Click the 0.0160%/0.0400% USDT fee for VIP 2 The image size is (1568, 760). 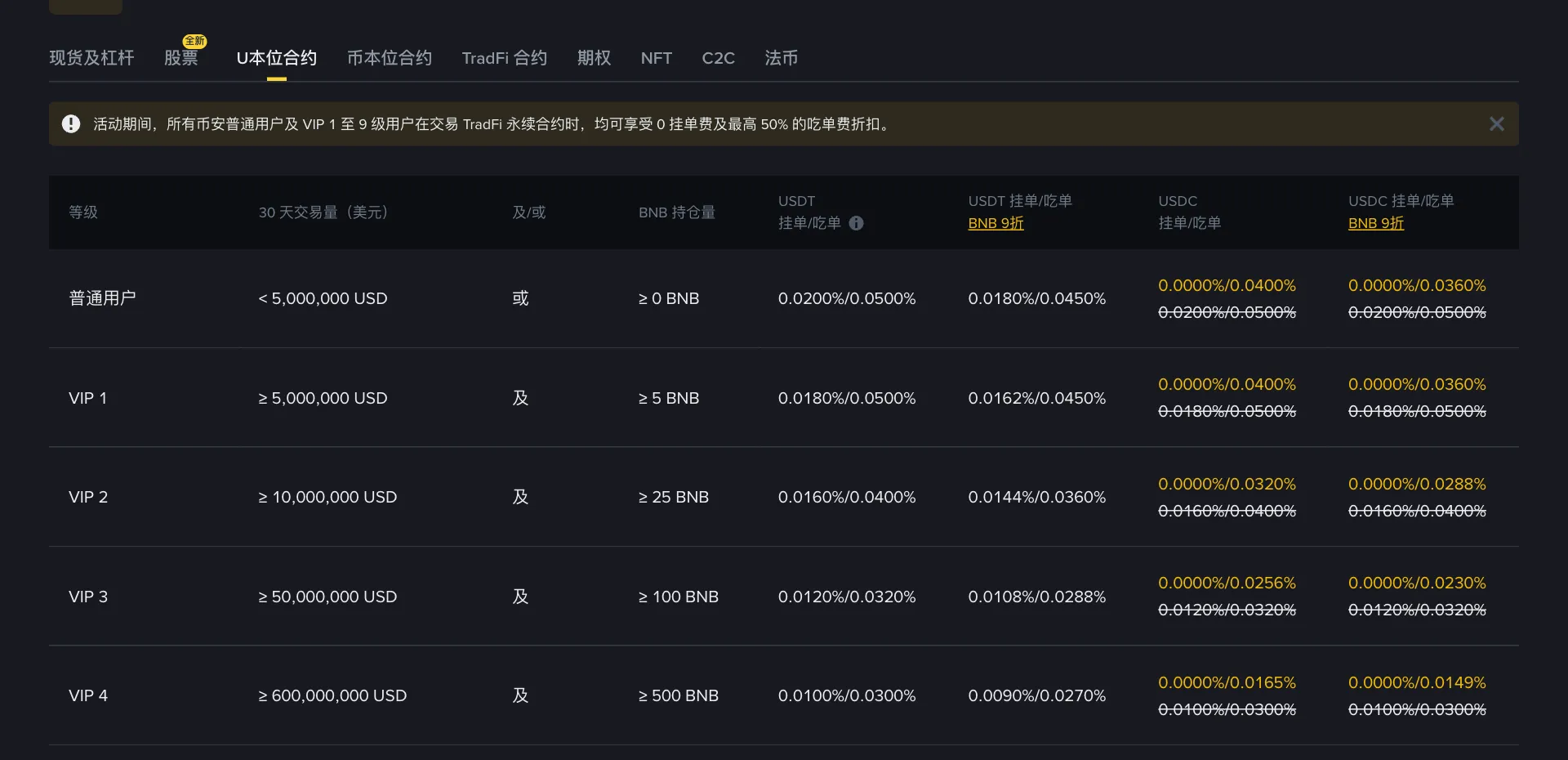(x=847, y=497)
